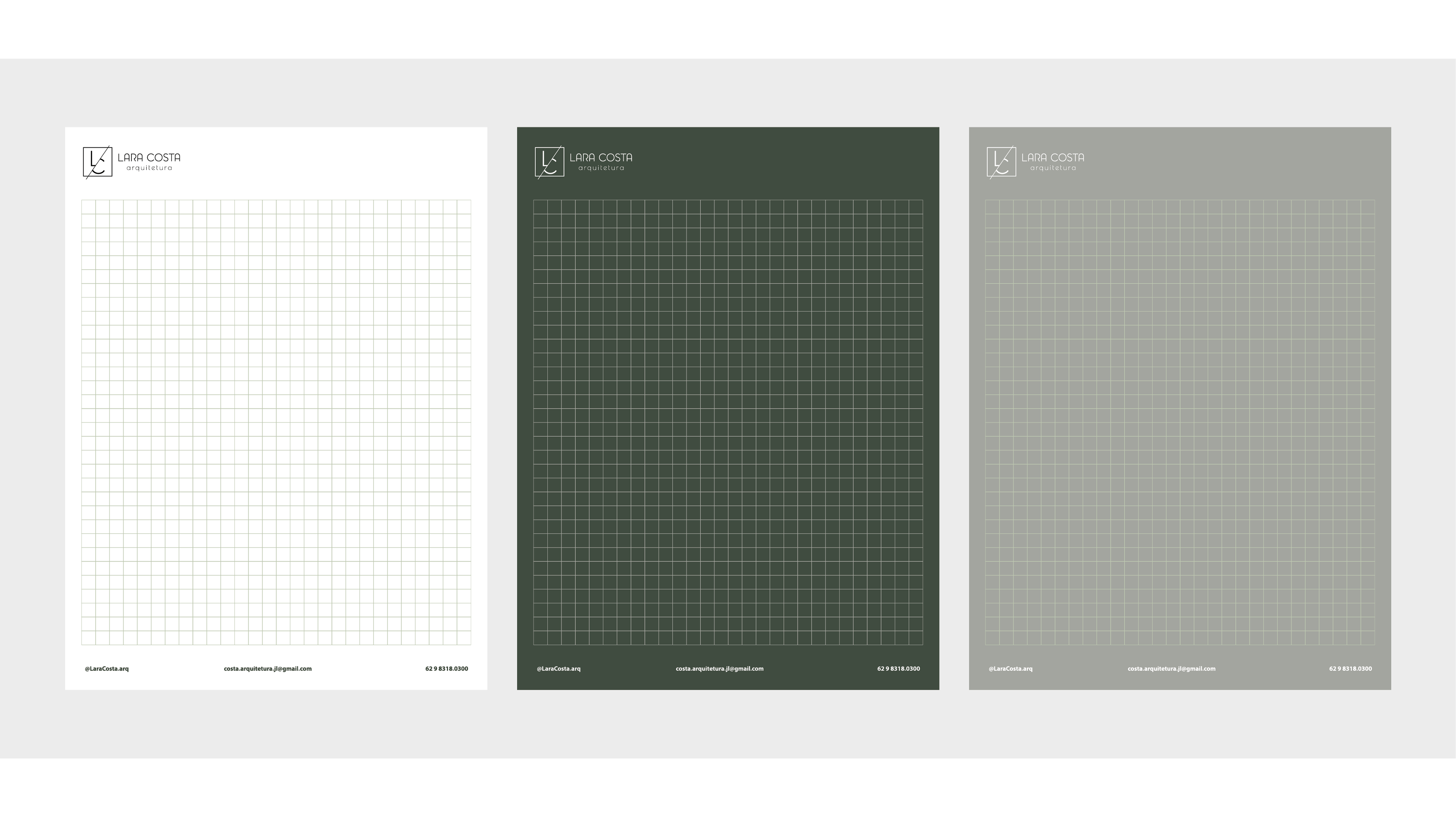Click phone number 62 9 8318.0300 on white page
The height and width of the screenshot is (819, 1456).
pos(447,668)
